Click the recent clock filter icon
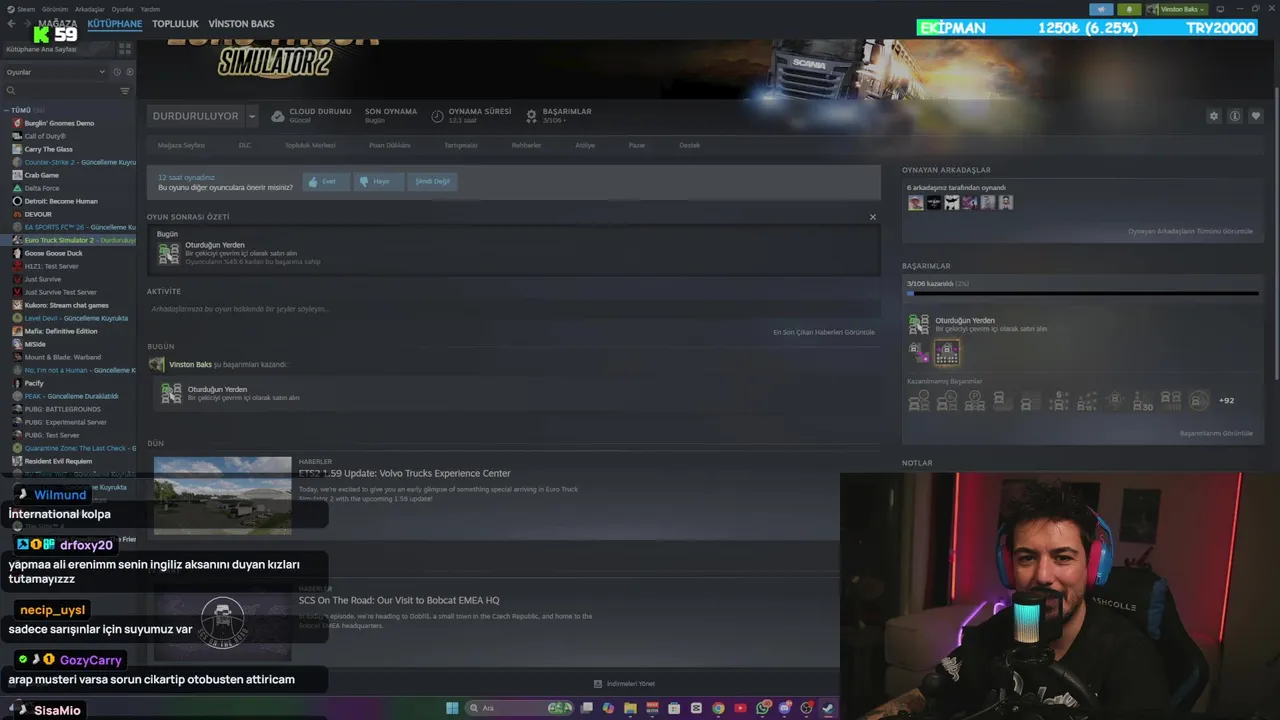The image size is (1280, 720). pos(117,72)
